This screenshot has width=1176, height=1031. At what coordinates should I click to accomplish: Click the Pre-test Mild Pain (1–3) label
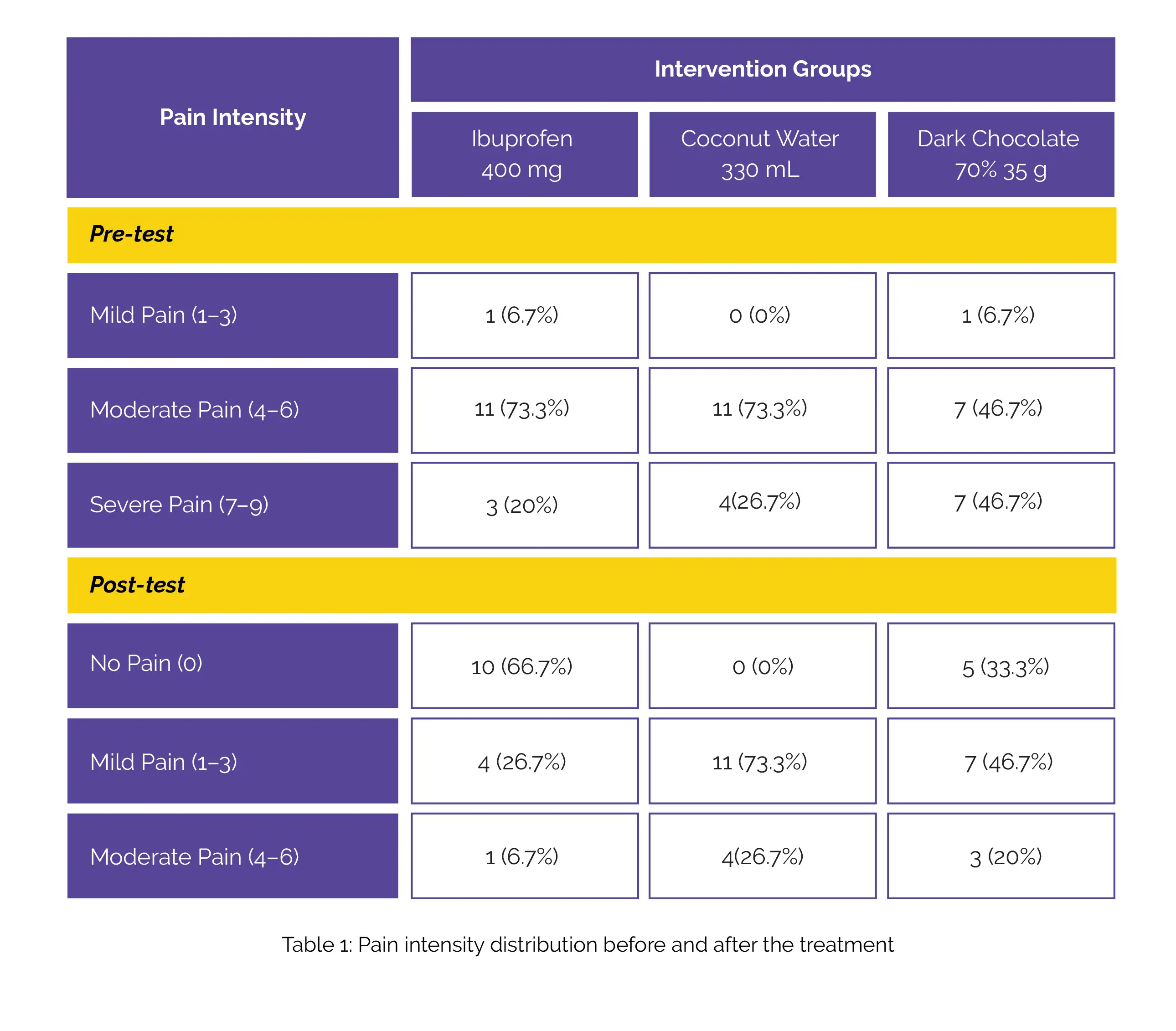point(232,315)
